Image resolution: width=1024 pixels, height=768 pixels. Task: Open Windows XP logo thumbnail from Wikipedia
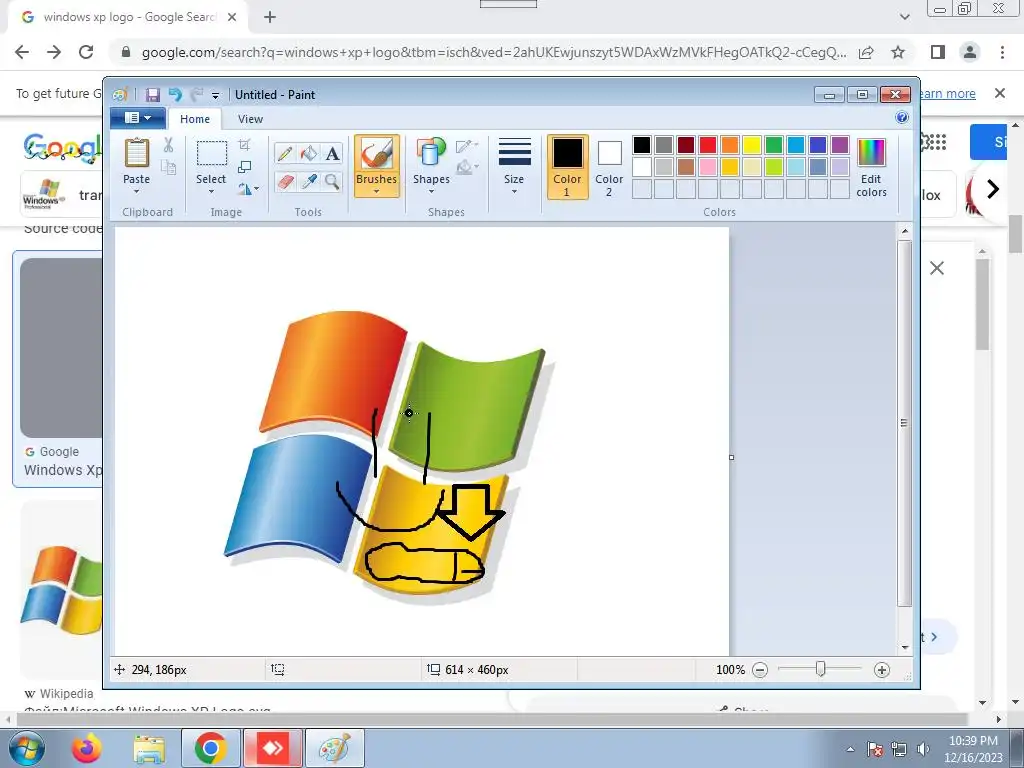(61, 591)
